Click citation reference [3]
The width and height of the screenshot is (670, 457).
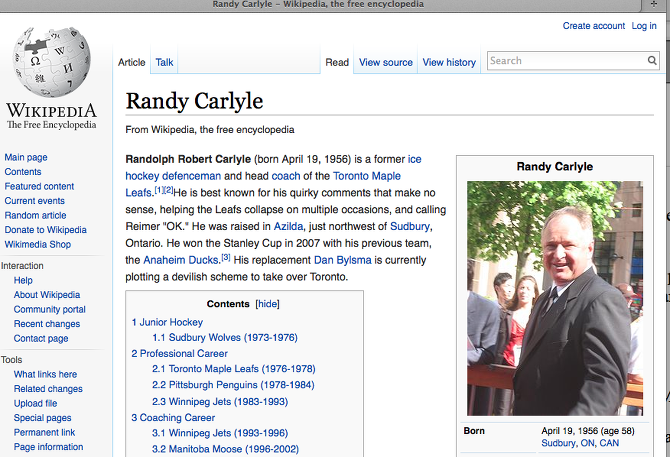(x=226, y=258)
